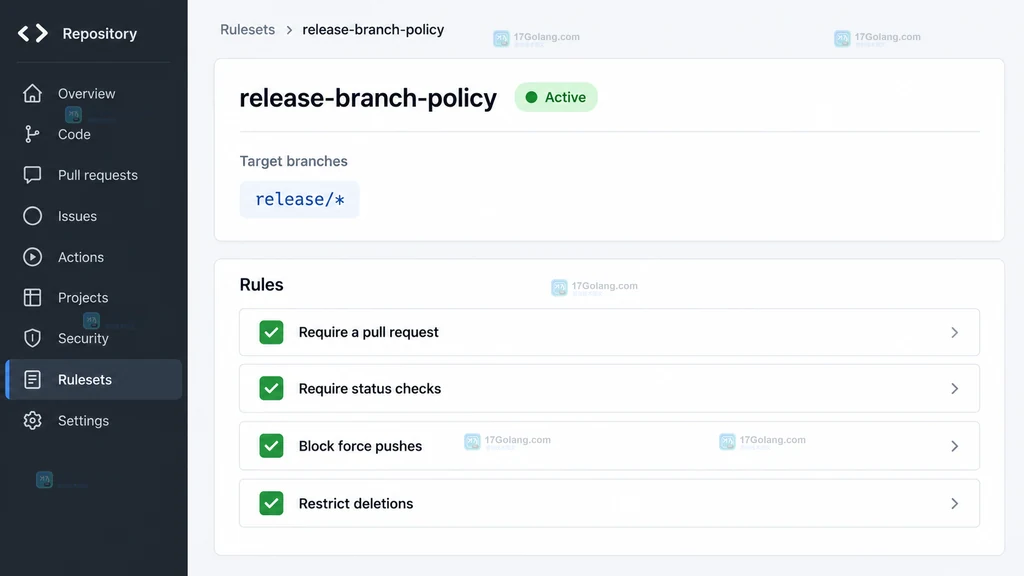Click the release/* target branch tag
Viewport: 1024px width, 576px height.
click(x=299, y=199)
